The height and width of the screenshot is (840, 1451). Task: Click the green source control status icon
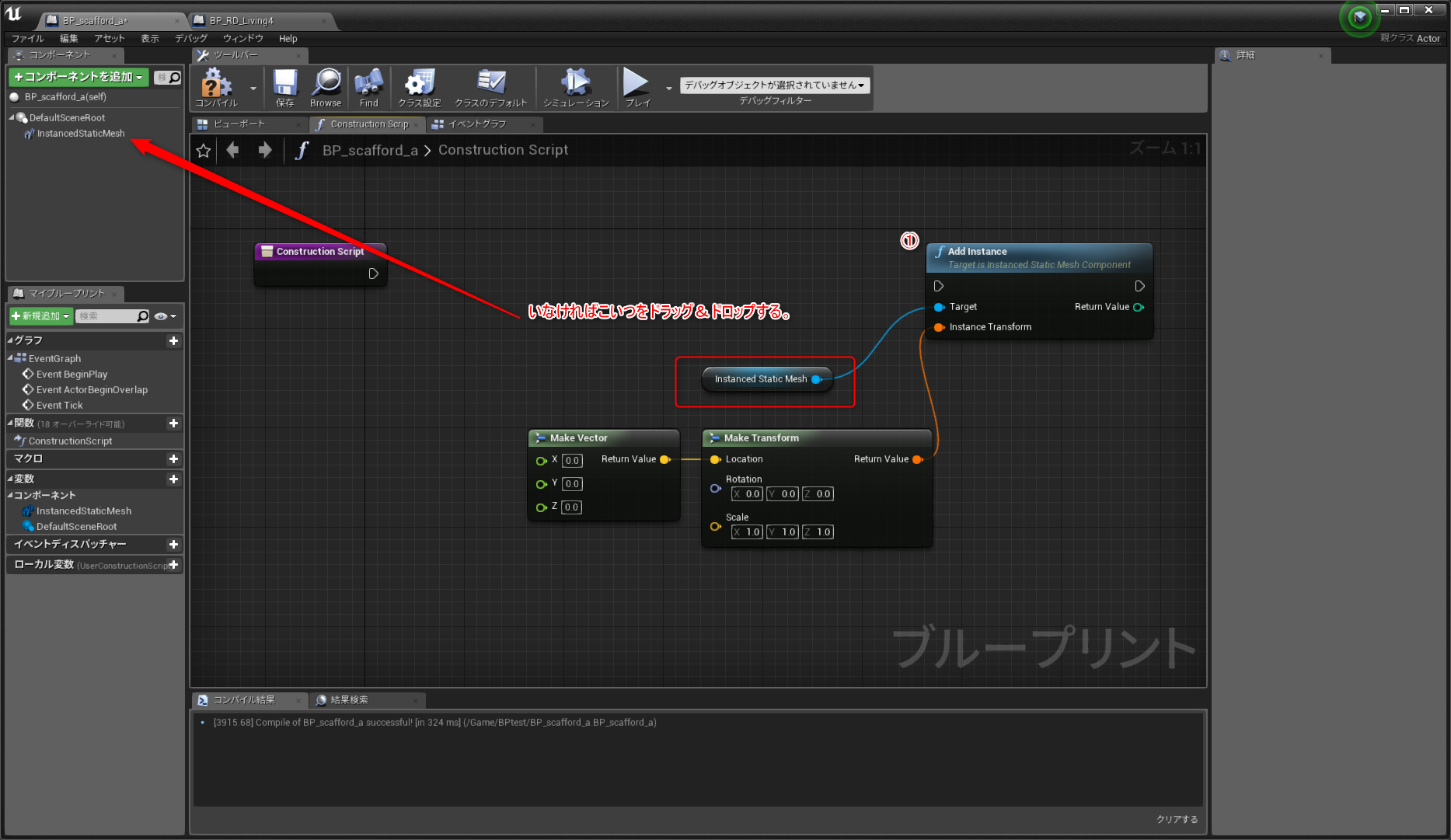(1359, 17)
